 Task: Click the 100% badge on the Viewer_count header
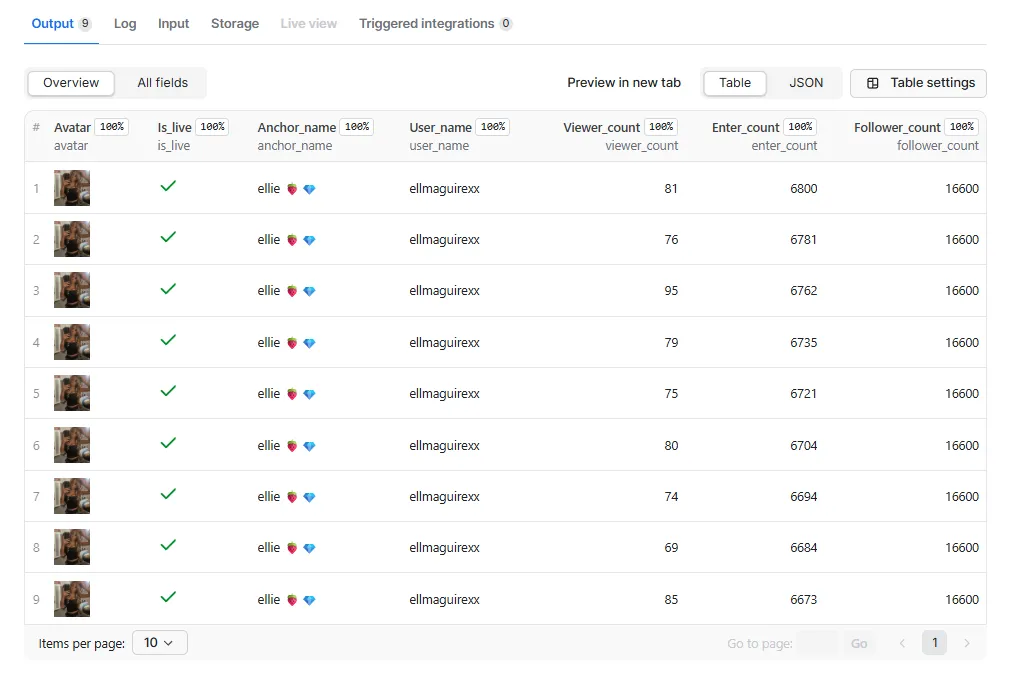click(661, 127)
